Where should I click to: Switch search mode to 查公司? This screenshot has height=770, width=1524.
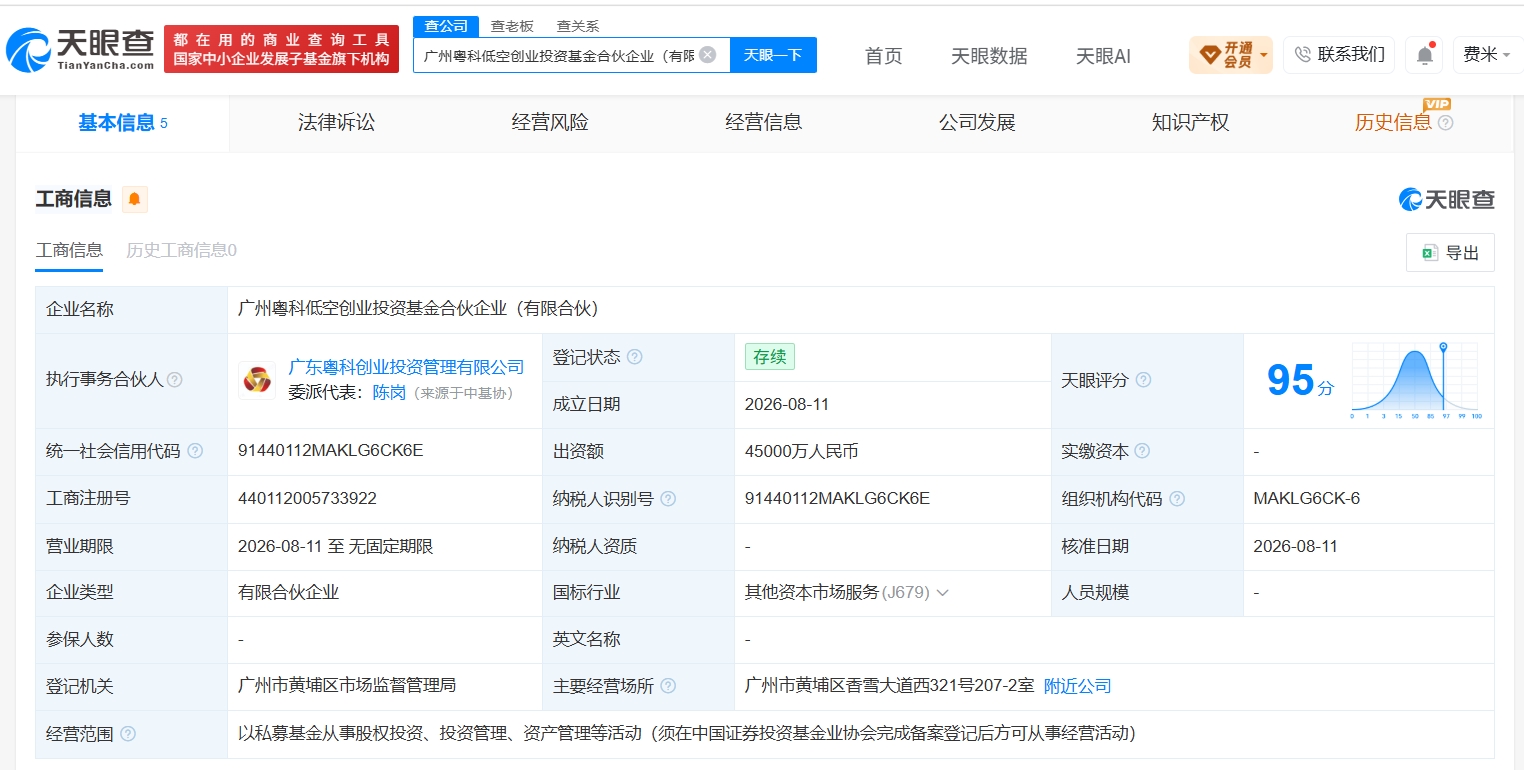(x=446, y=26)
